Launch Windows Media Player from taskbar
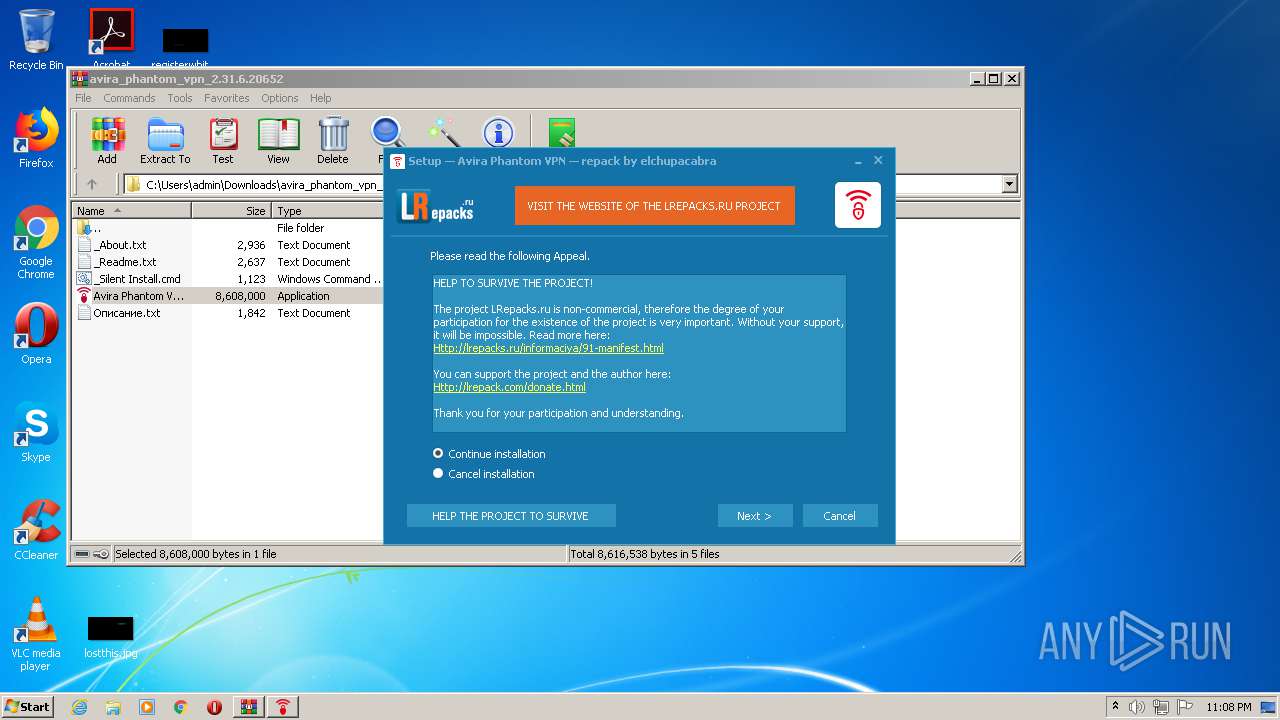1280x720 pixels. click(147, 707)
